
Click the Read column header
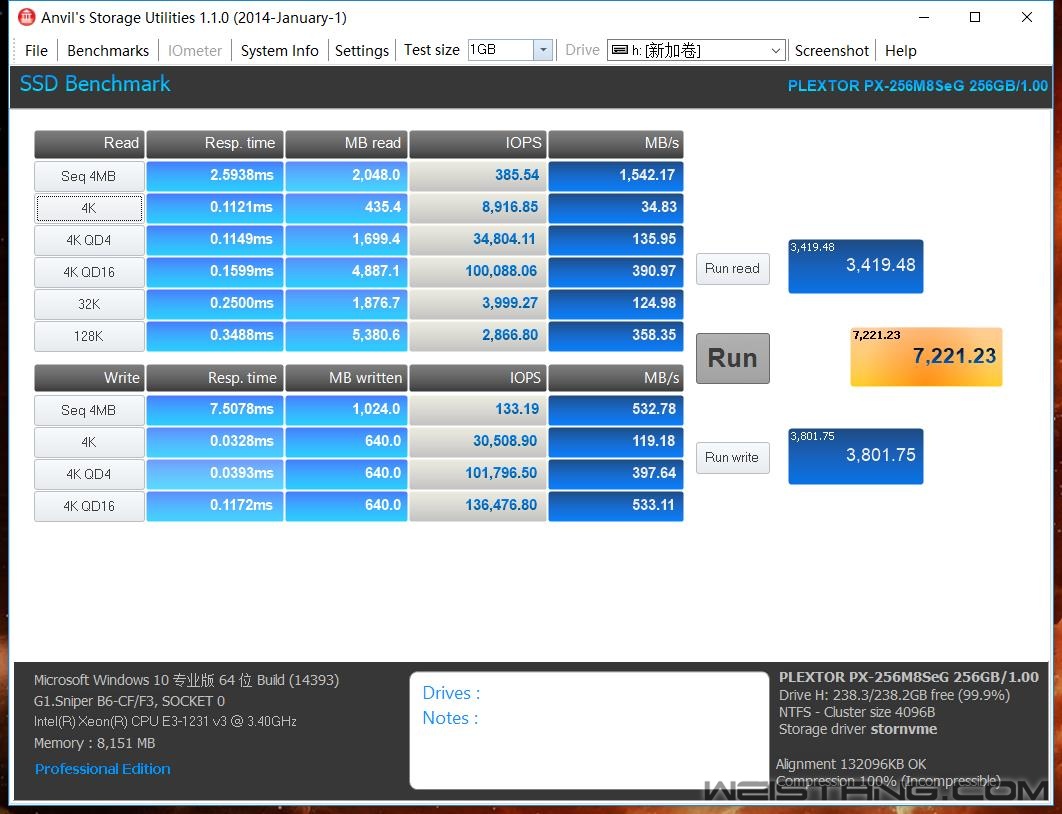(89, 144)
